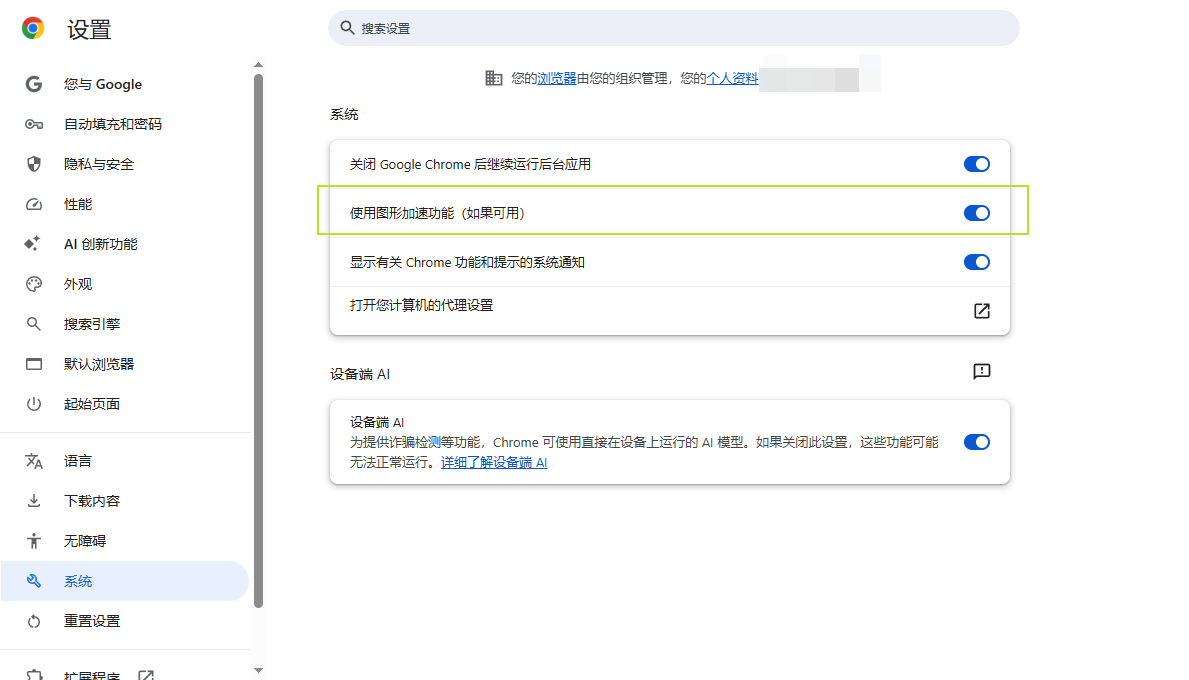The width and height of the screenshot is (1189, 680).
Task: Click the palette icon for 外观
Action: point(33,284)
